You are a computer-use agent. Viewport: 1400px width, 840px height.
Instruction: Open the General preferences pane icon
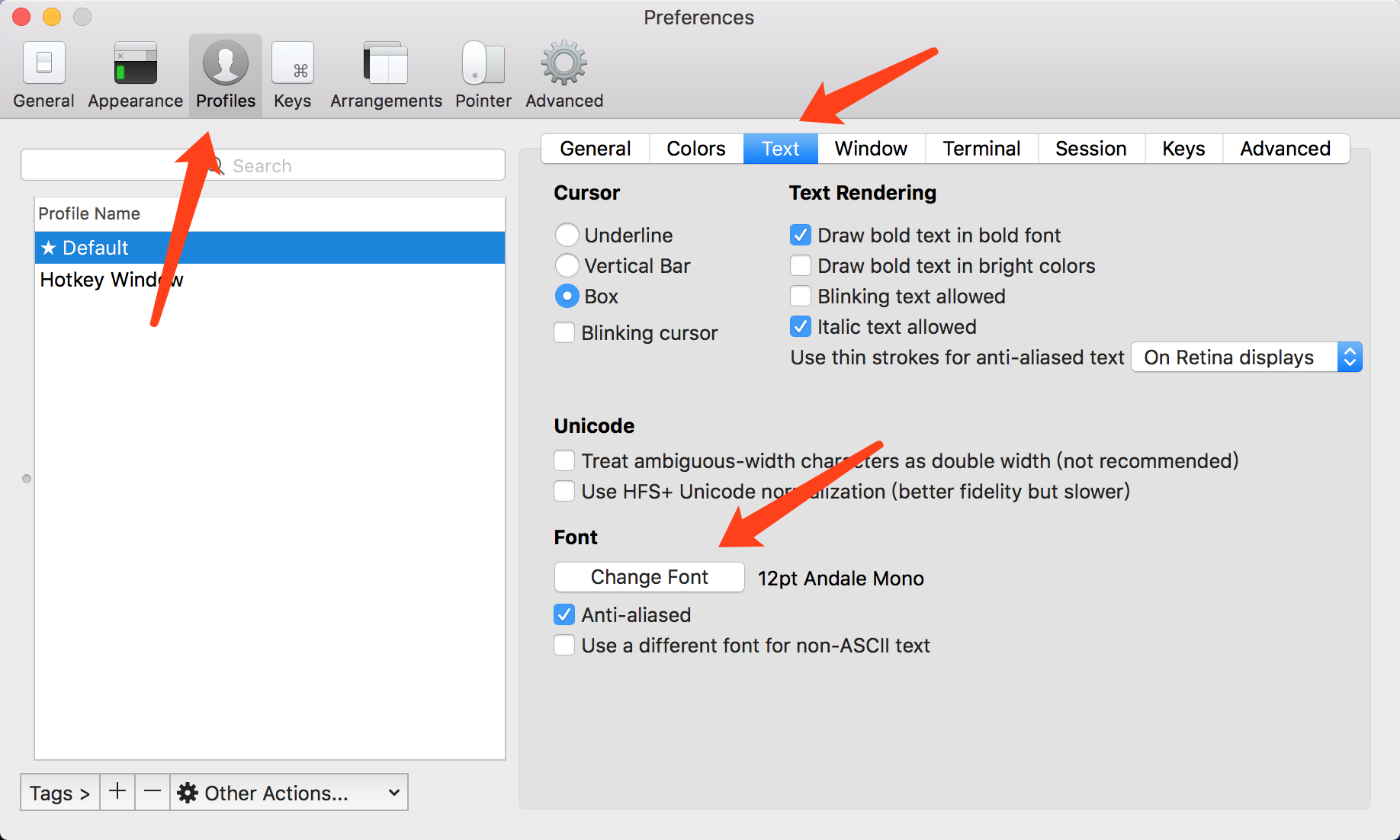[43, 64]
